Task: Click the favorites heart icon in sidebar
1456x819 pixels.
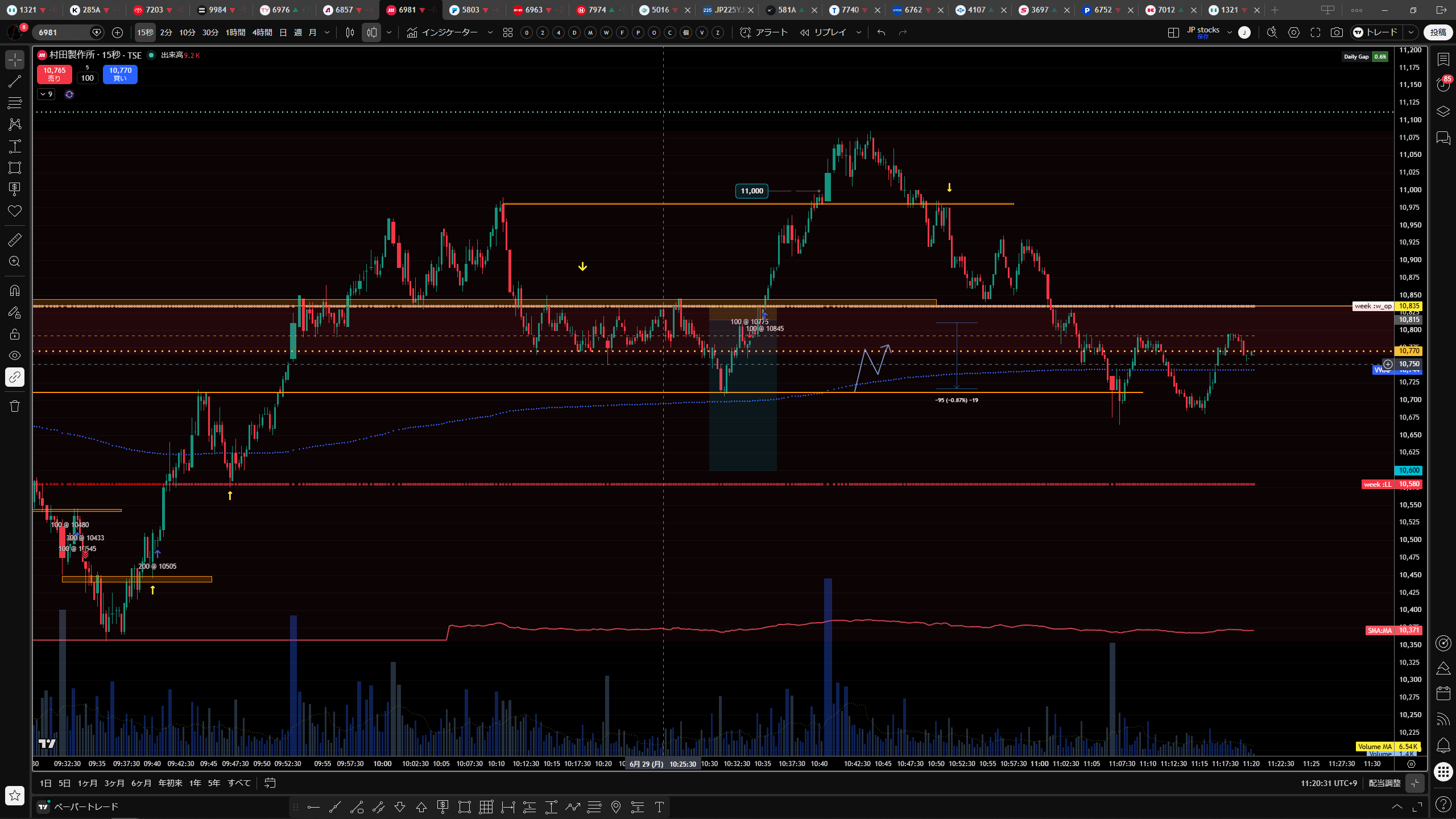Action: click(x=15, y=211)
